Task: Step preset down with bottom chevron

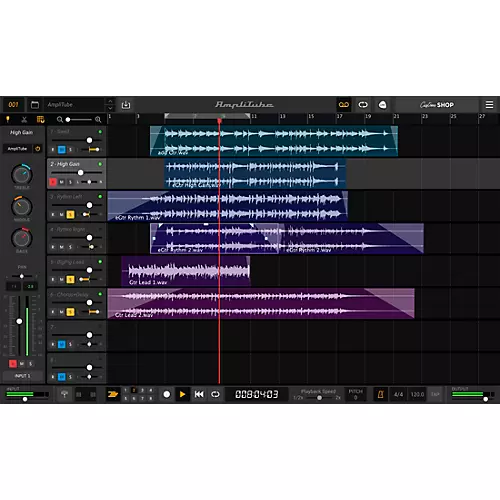Action: [x=110, y=108]
